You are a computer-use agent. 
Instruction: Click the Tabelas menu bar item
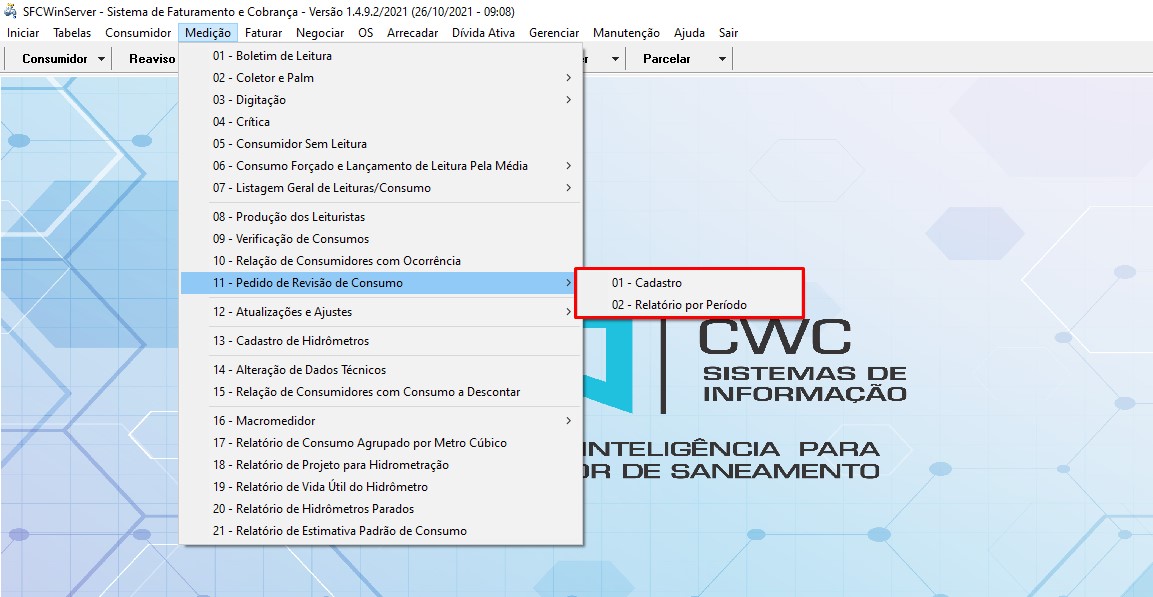(x=72, y=33)
